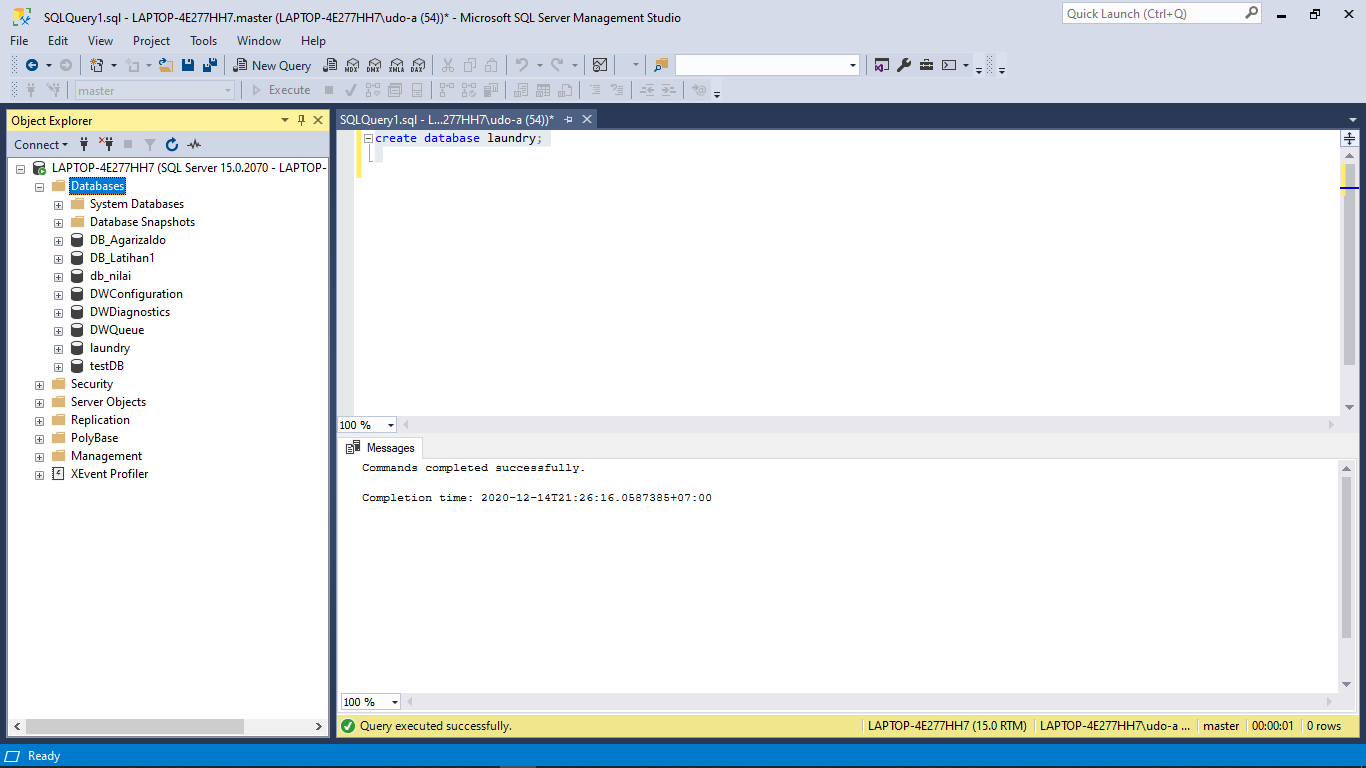Open a new MDX query
This screenshot has height=768, width=1366.
pyautogui.click(x=351, y=65)
